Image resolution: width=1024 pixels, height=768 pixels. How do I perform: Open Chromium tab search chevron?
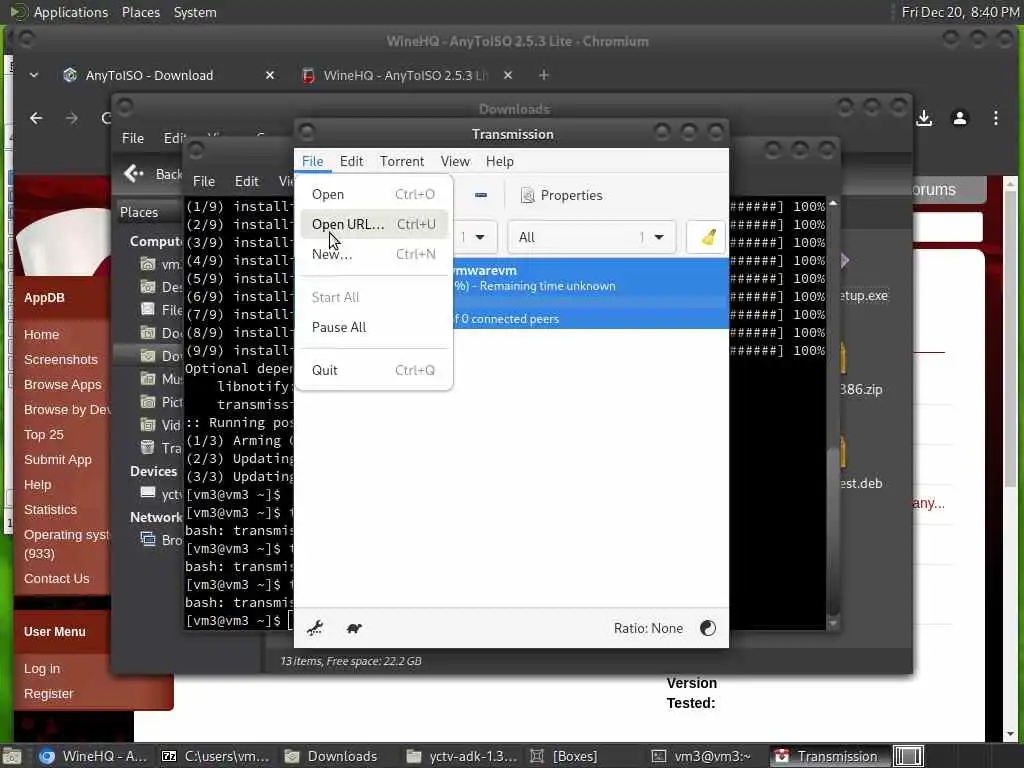[x=33, y=75]
